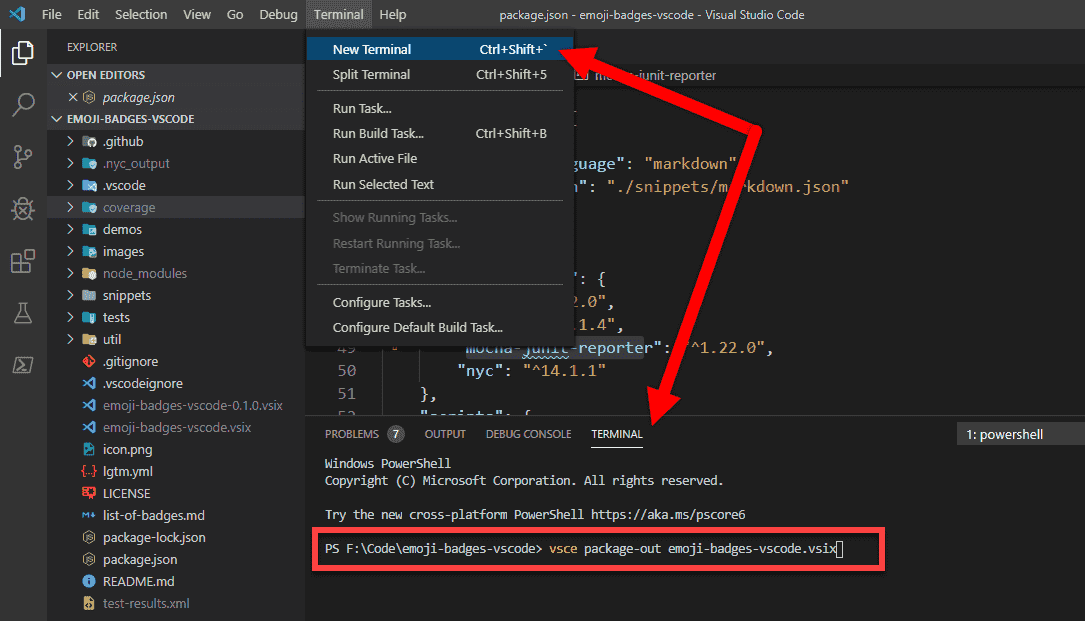Screen dimensions: 1085x621
Task: Expand the coverage folder
Action: coord(70,207)
